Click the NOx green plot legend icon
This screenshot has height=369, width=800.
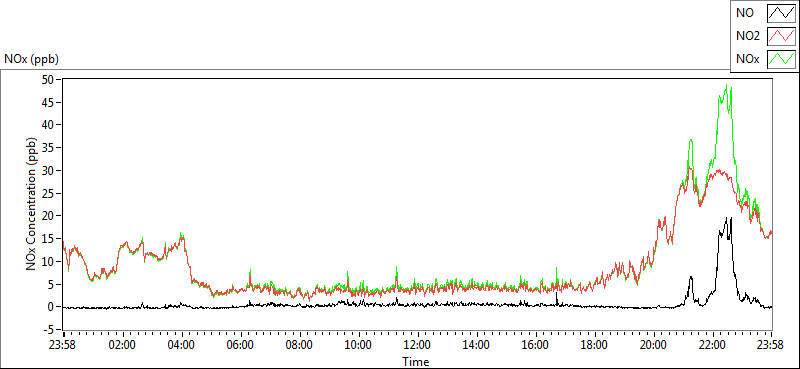pos(781,60)
